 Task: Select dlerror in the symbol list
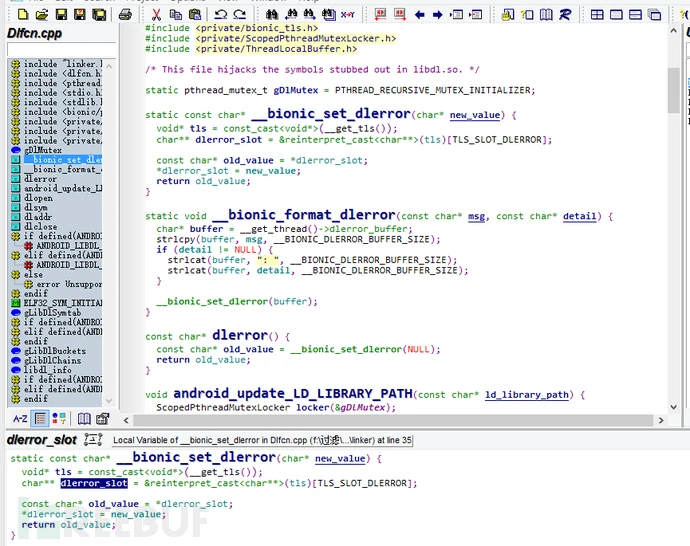tap(40, 179)
